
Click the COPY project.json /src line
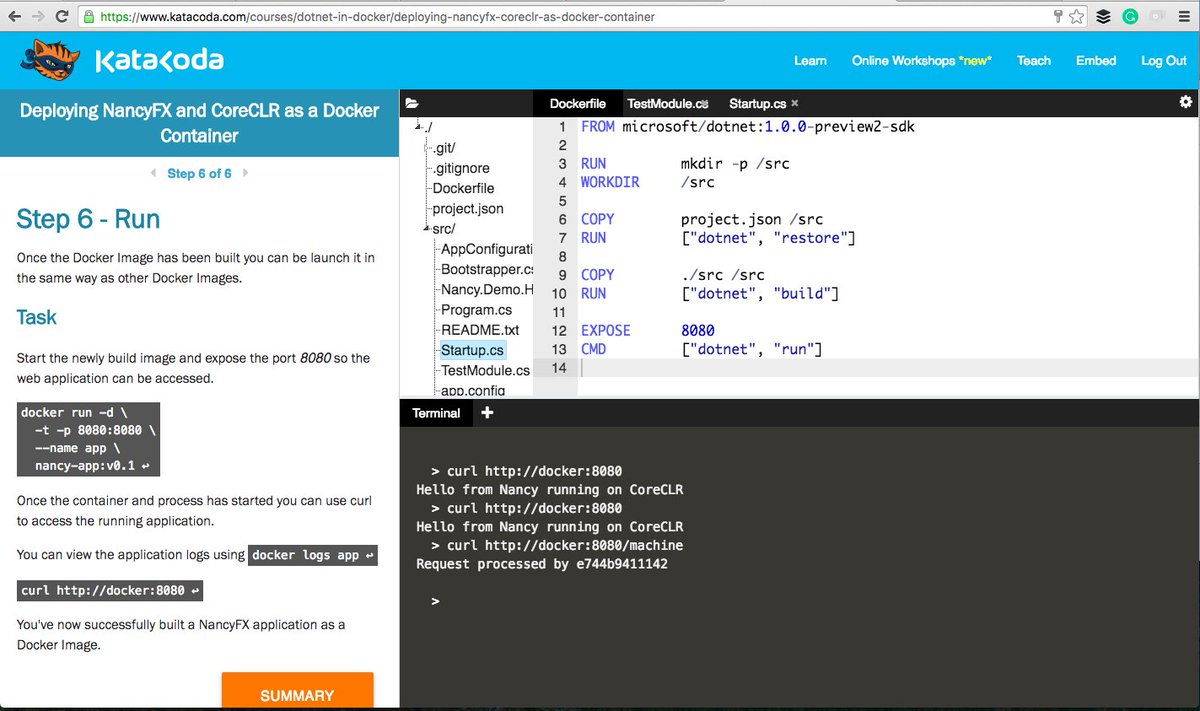pyautogui.click(x=702, y=219)
